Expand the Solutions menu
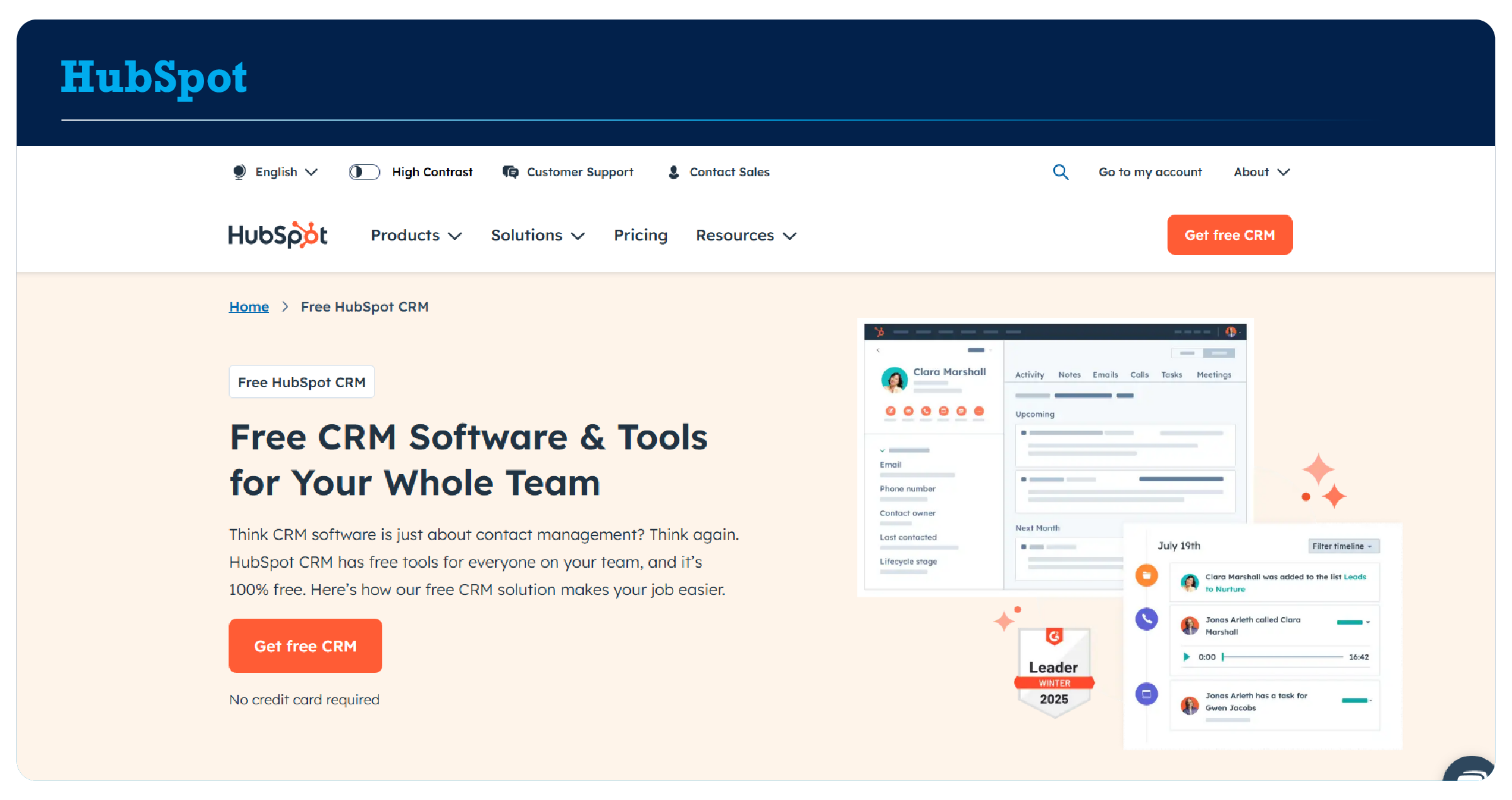Viewport: 1512px width, 800px height. [x=538, y=235]
